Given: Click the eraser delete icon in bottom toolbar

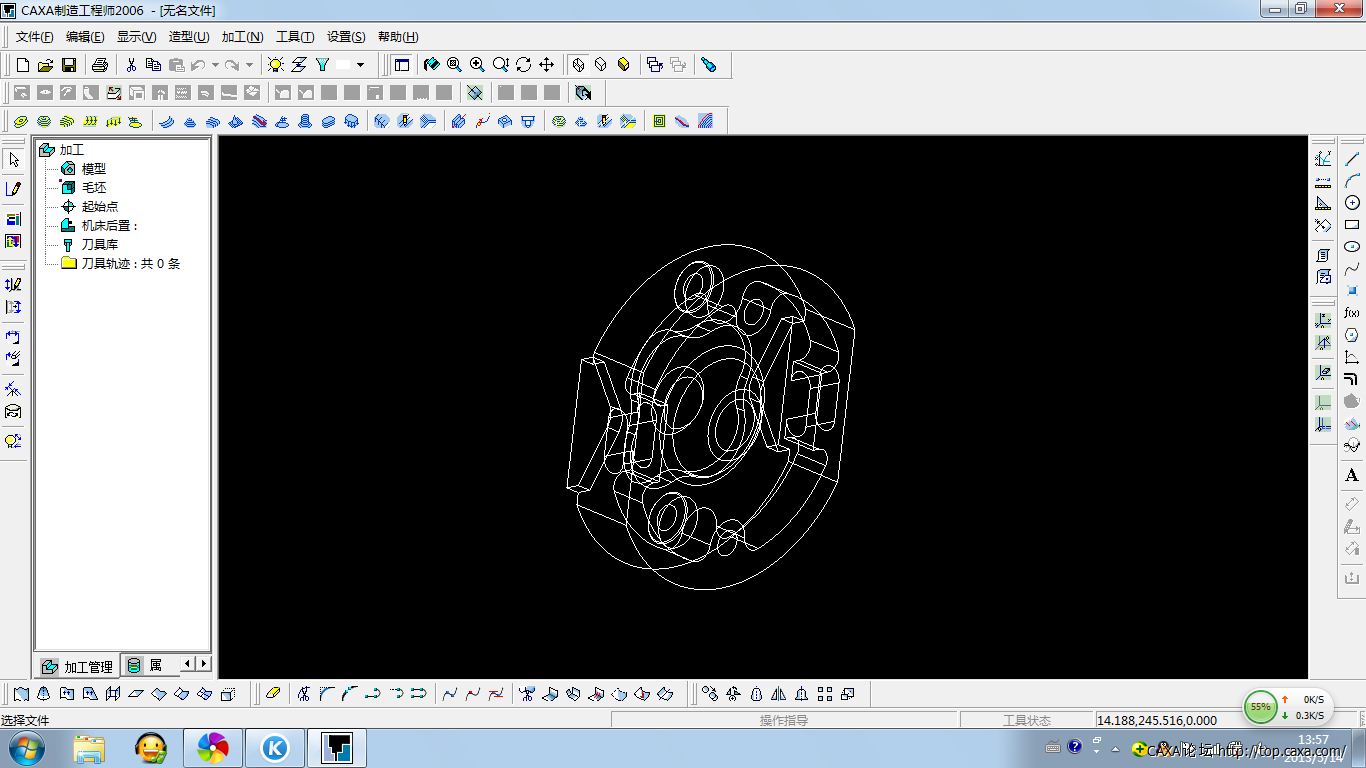Looking at the screenshot, I should click(273, 693).
